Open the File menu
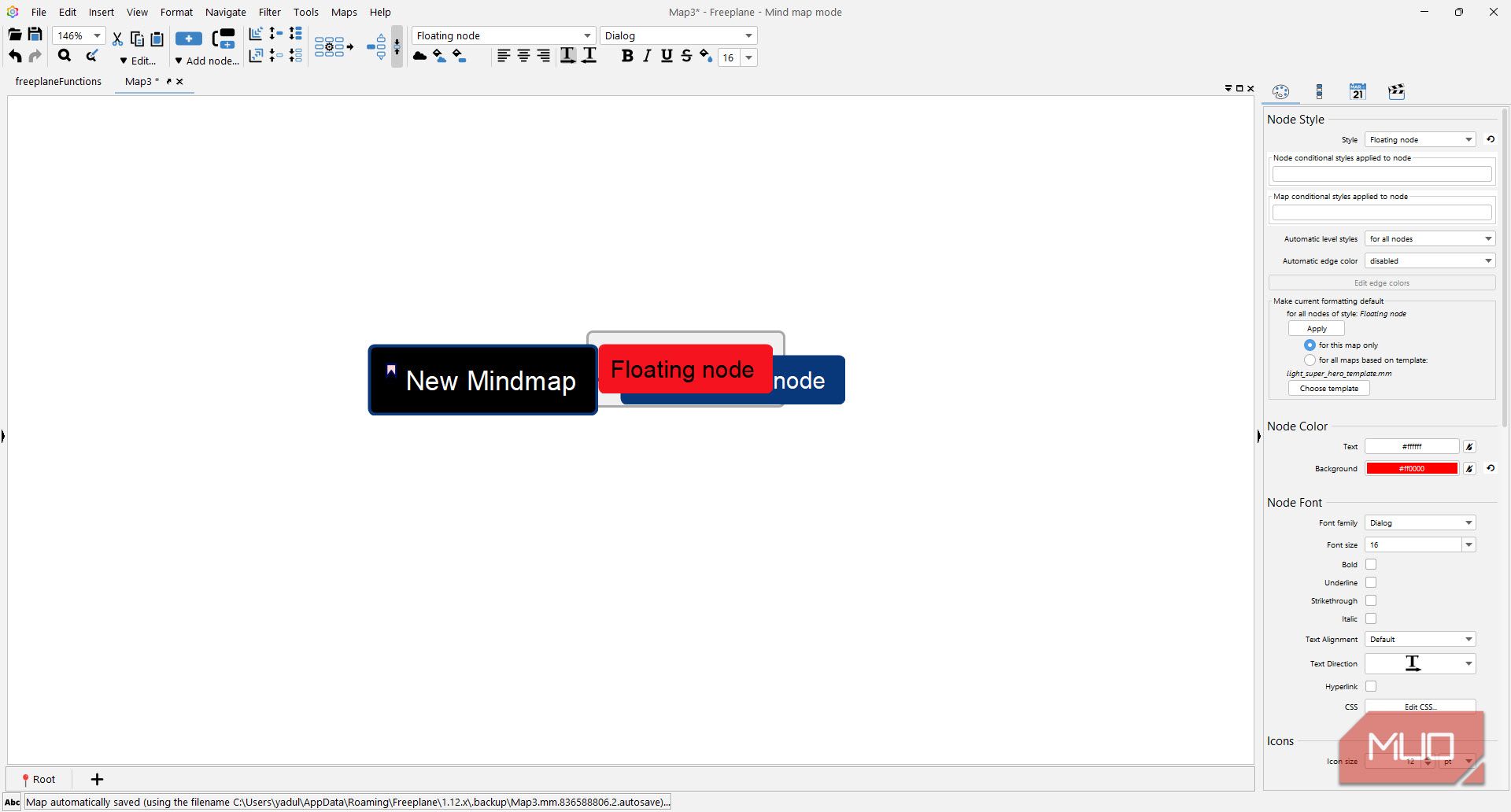 39,12
